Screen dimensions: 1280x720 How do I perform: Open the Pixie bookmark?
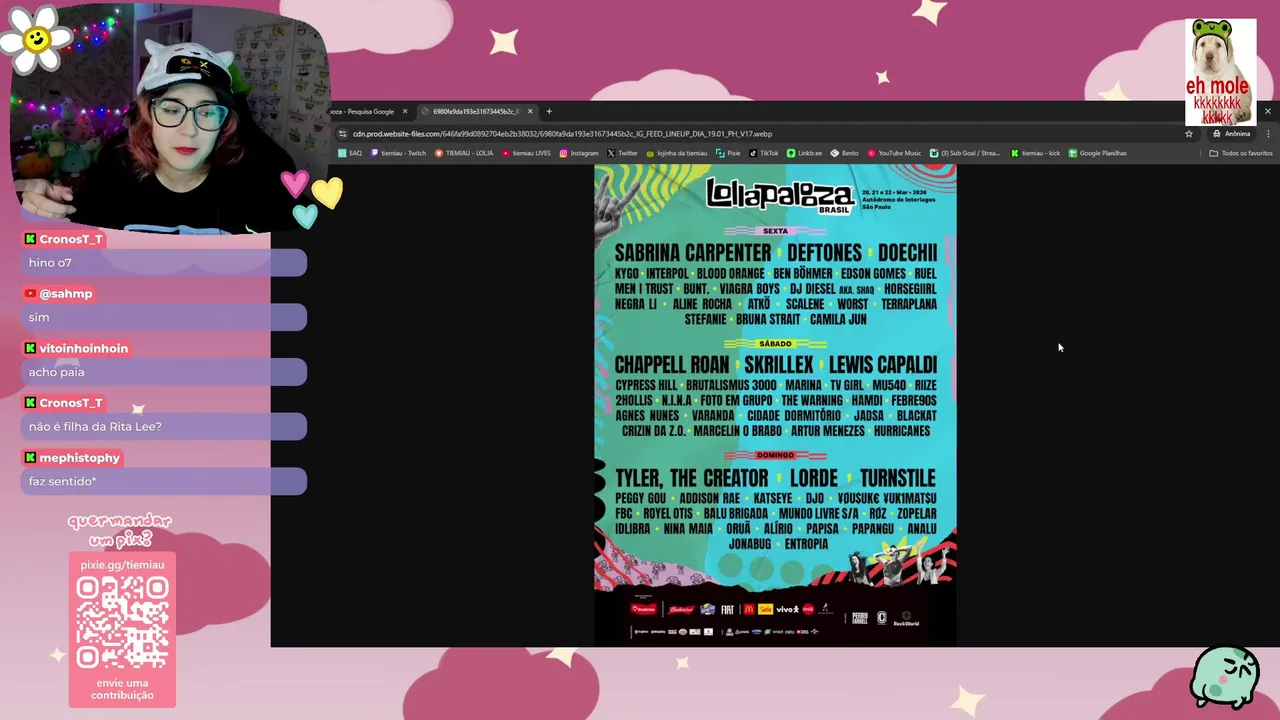pyautogui.click(x=728, y=153)
